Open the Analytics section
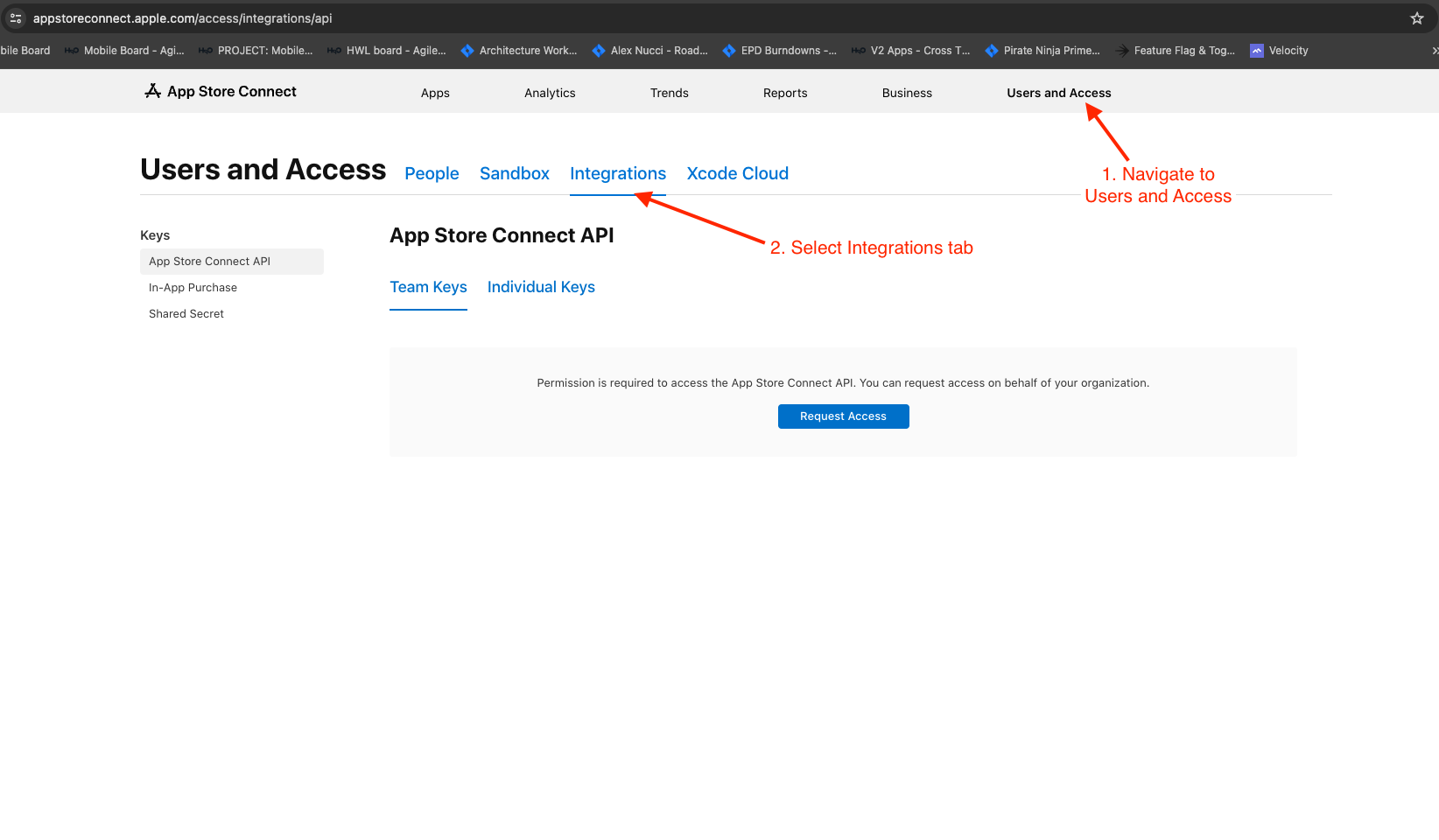The width and height of the screenshot is (1439, 840). click(550, 93)
